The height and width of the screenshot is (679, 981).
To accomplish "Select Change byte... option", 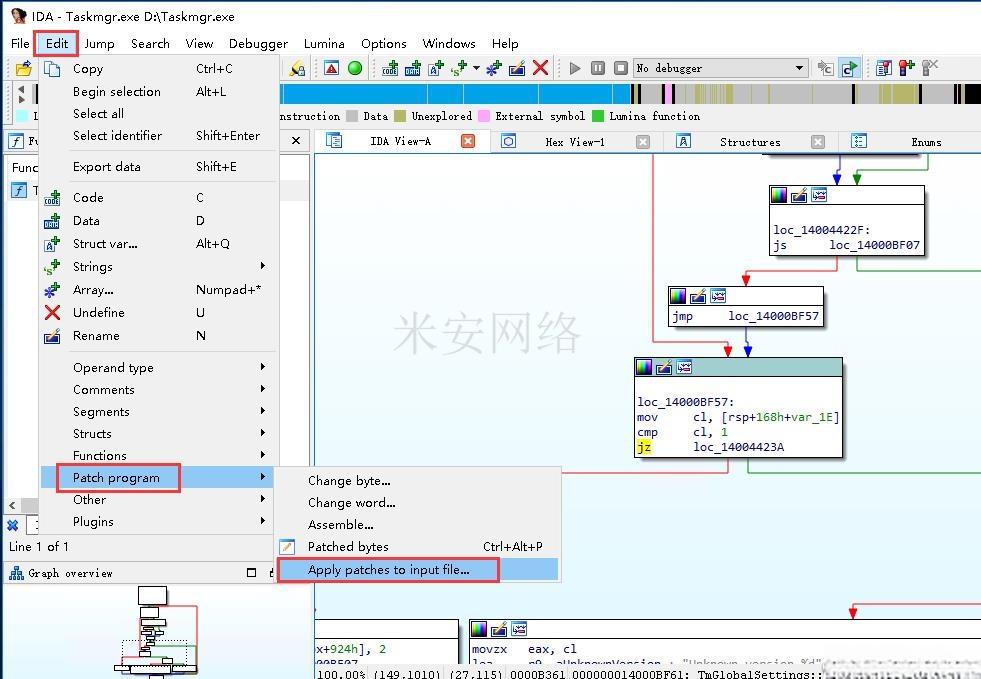I will pos(417,481).
